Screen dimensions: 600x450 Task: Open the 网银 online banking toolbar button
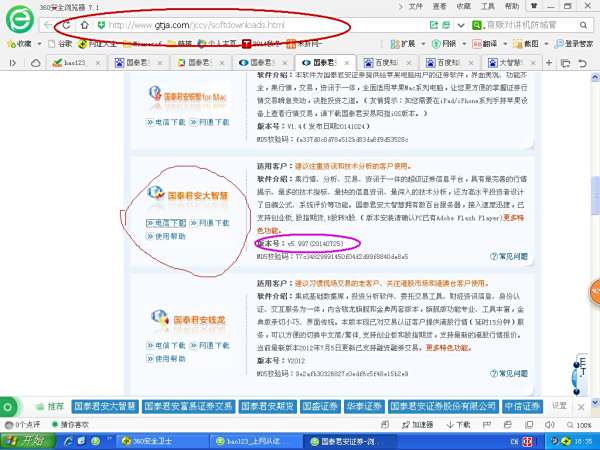(x=444, y=44)
